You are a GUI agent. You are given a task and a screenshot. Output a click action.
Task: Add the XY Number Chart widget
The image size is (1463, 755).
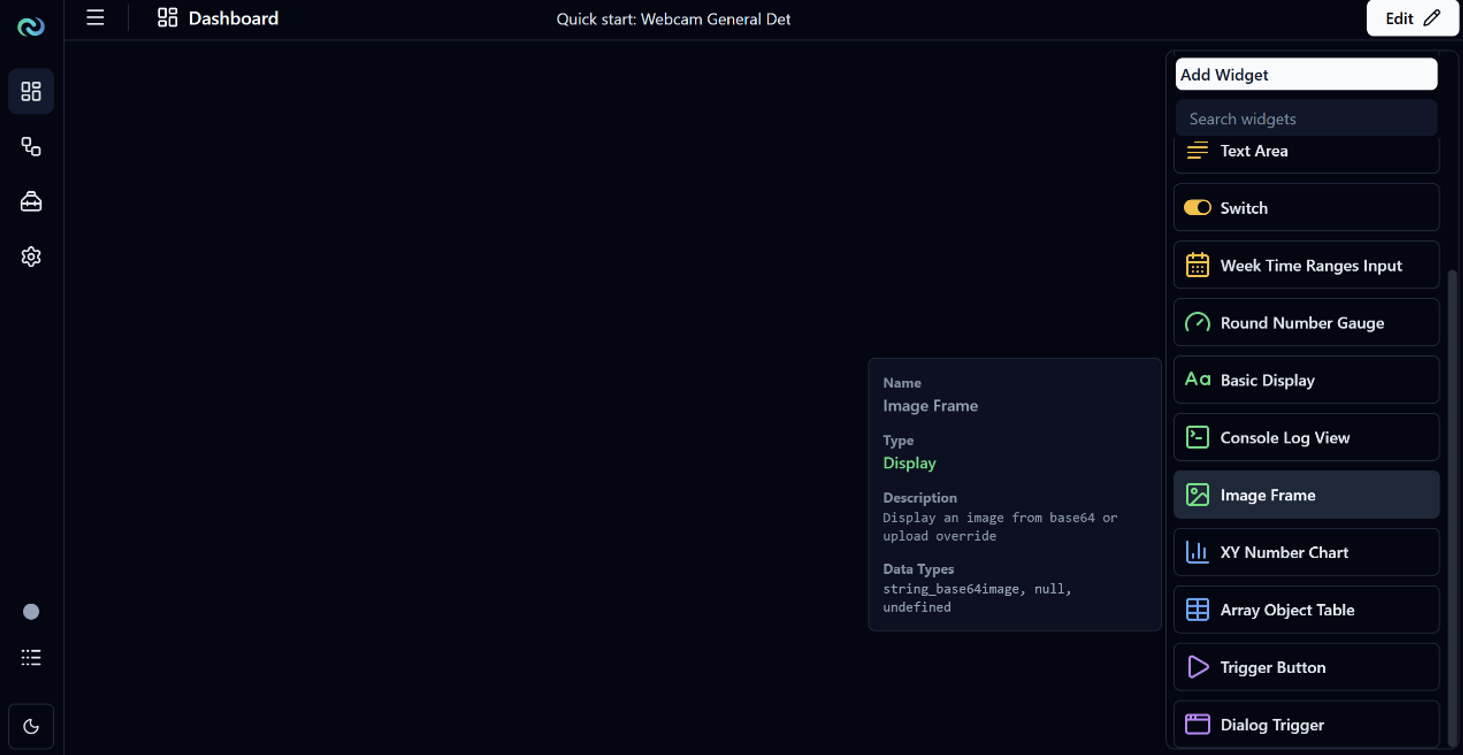click(x=1306, y=552)
